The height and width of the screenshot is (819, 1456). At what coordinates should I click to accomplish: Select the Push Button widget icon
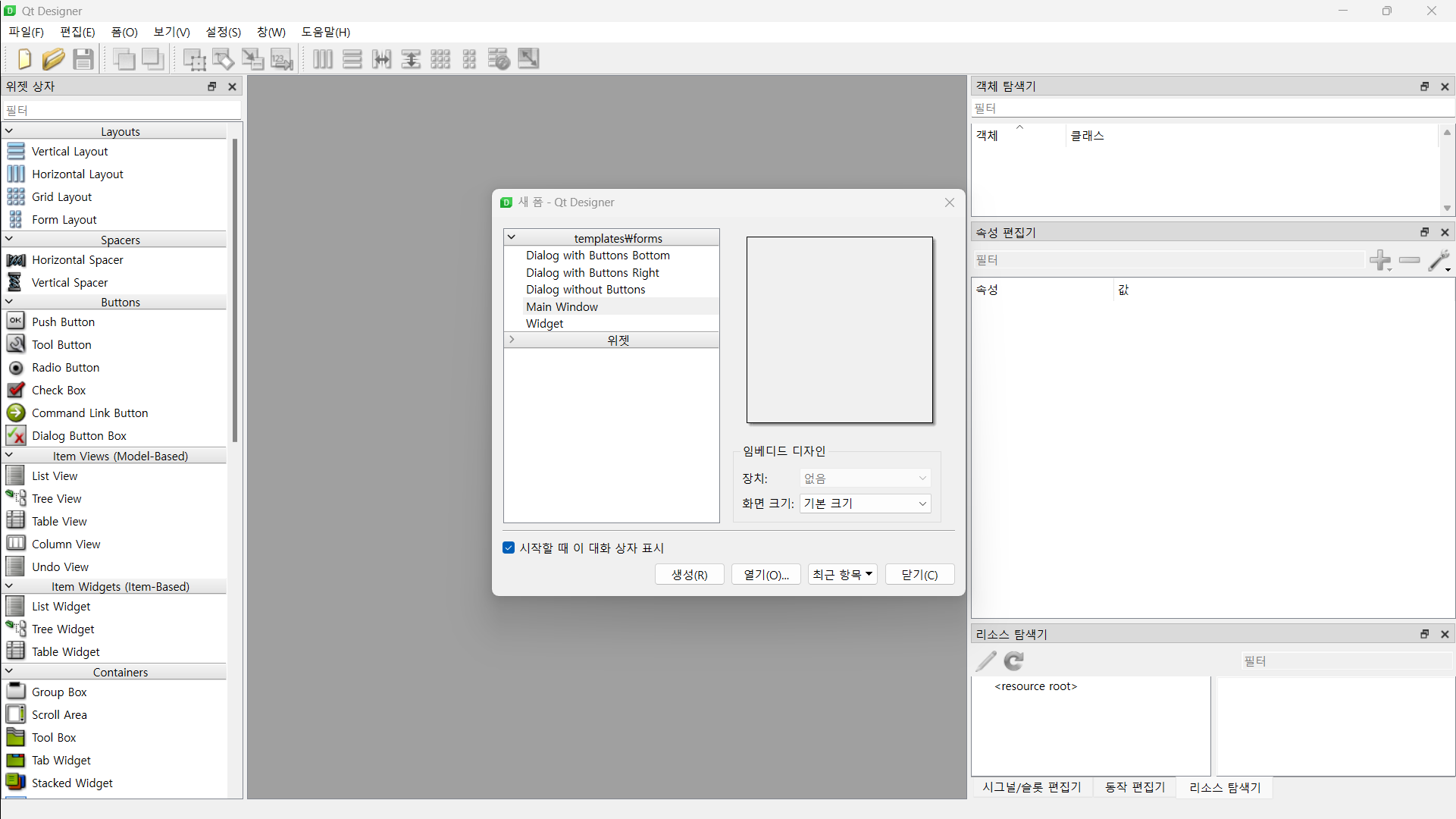[16, 322]
